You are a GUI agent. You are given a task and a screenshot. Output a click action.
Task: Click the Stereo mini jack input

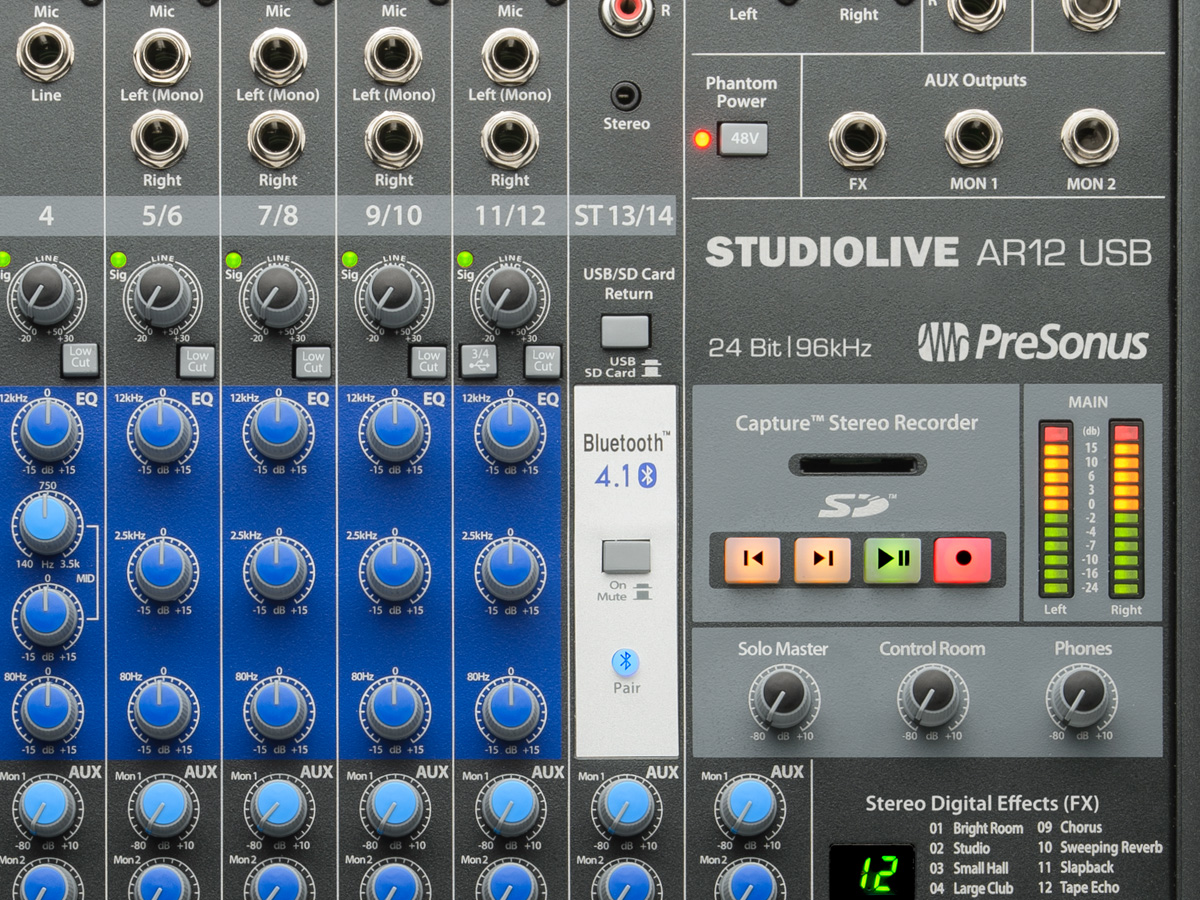[626, 96]
